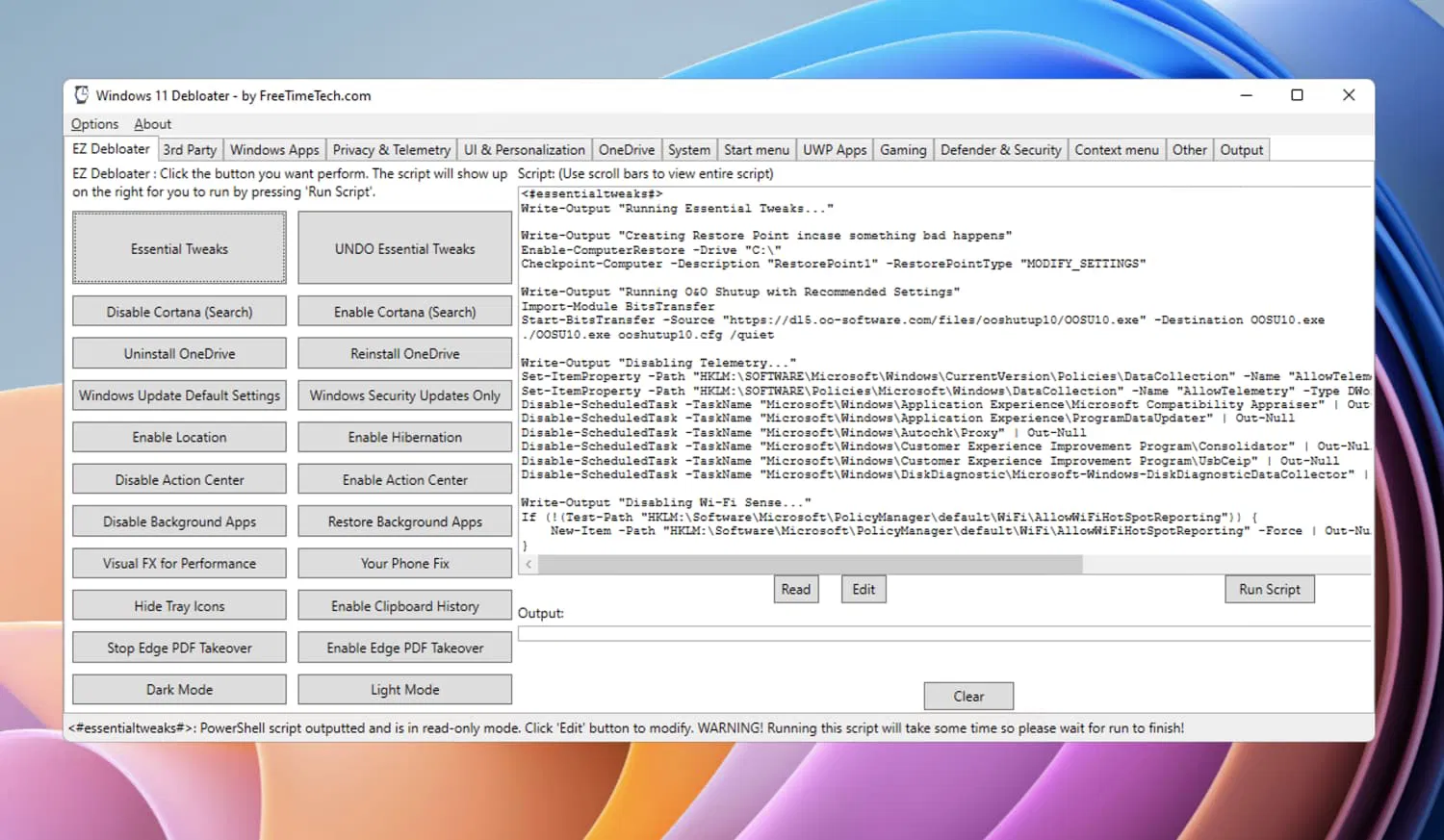The width and height of the screenshot is (1444, 840).
Task: Open the OneDrive tab
Action: (x=627, y=150)
